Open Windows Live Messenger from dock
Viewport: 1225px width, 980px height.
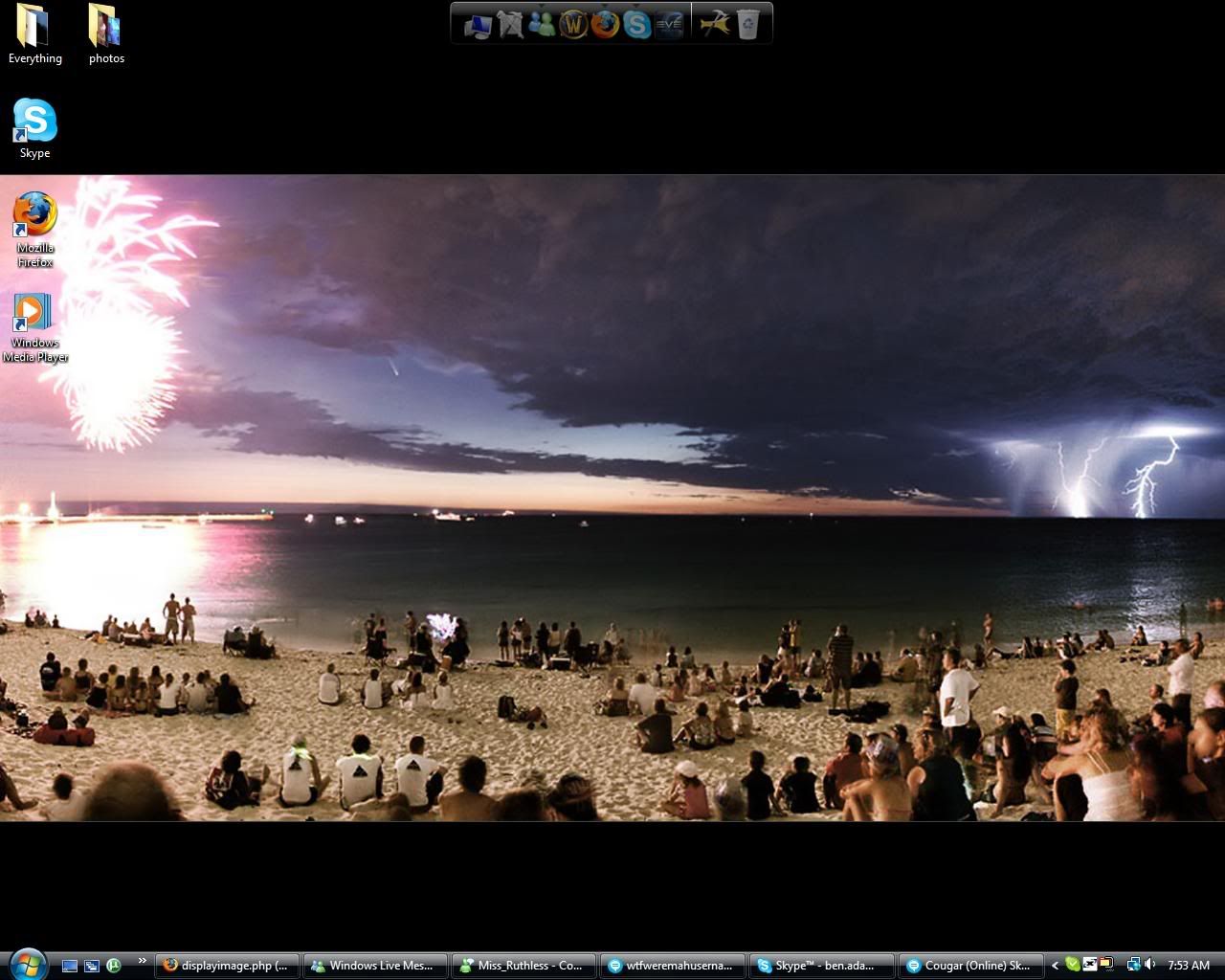[x=542, y=24]
